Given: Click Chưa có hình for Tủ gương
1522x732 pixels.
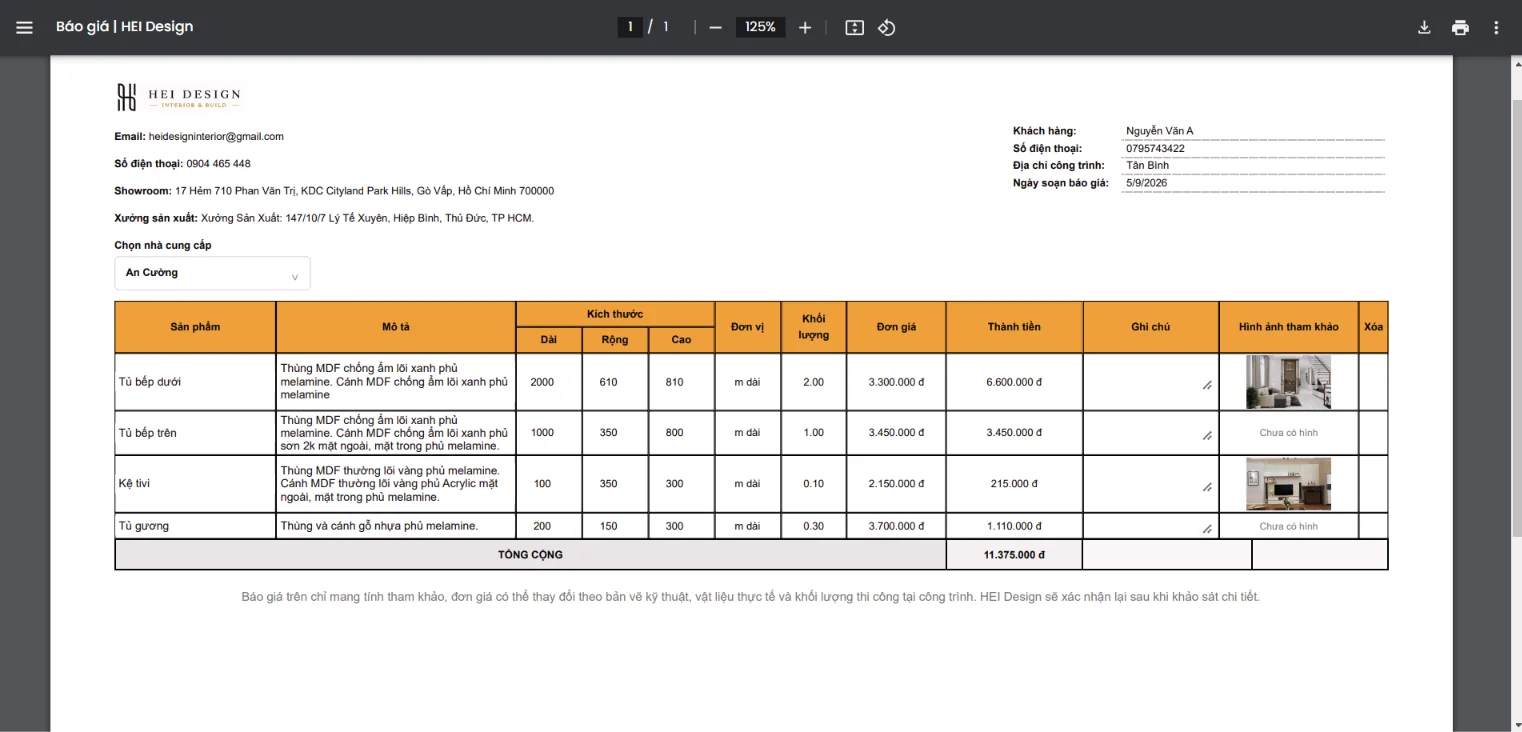Looking at the screenshot, I should click(x=1288, y=526).
